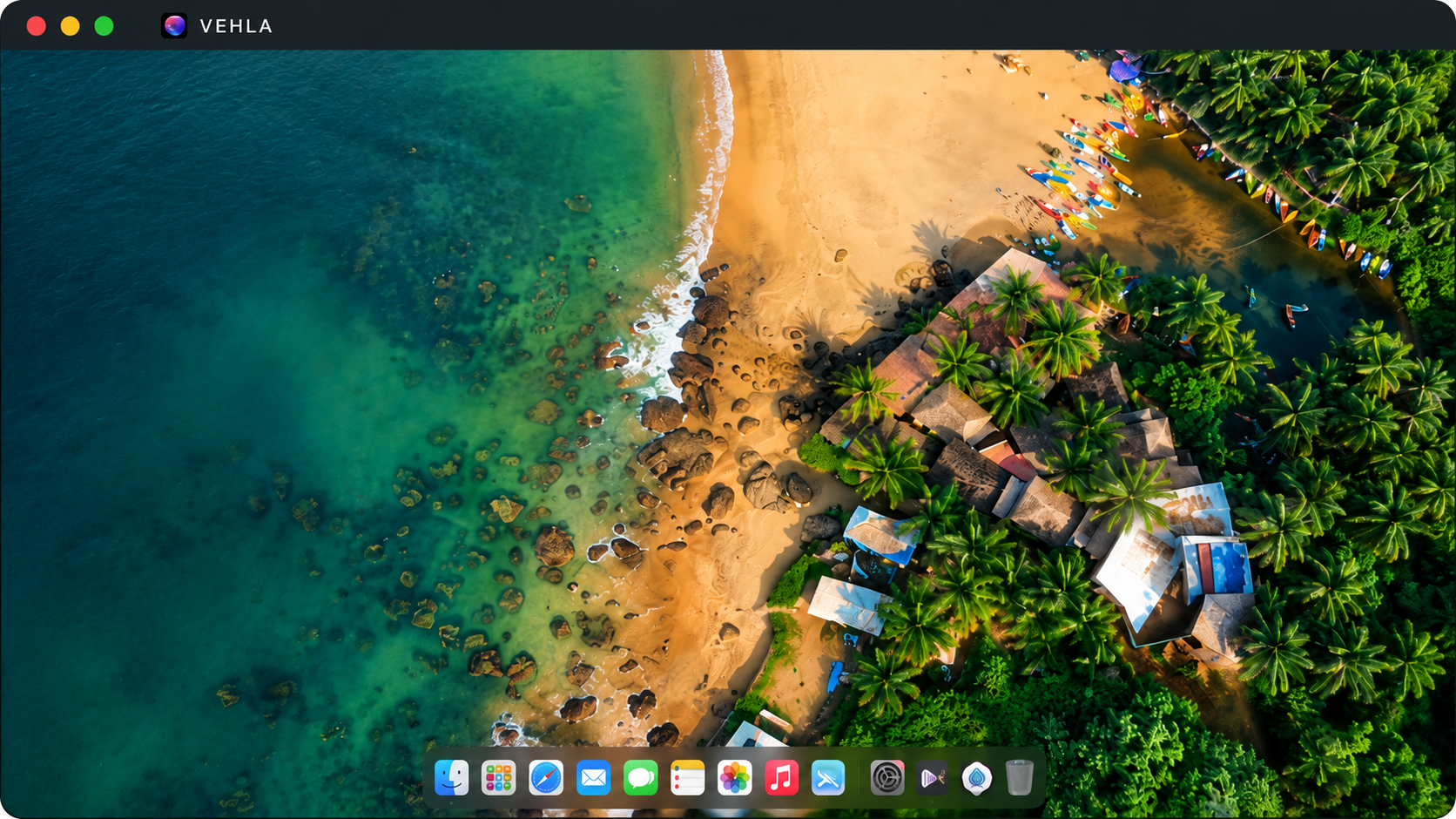Open Launchpad from the dock

499,777
